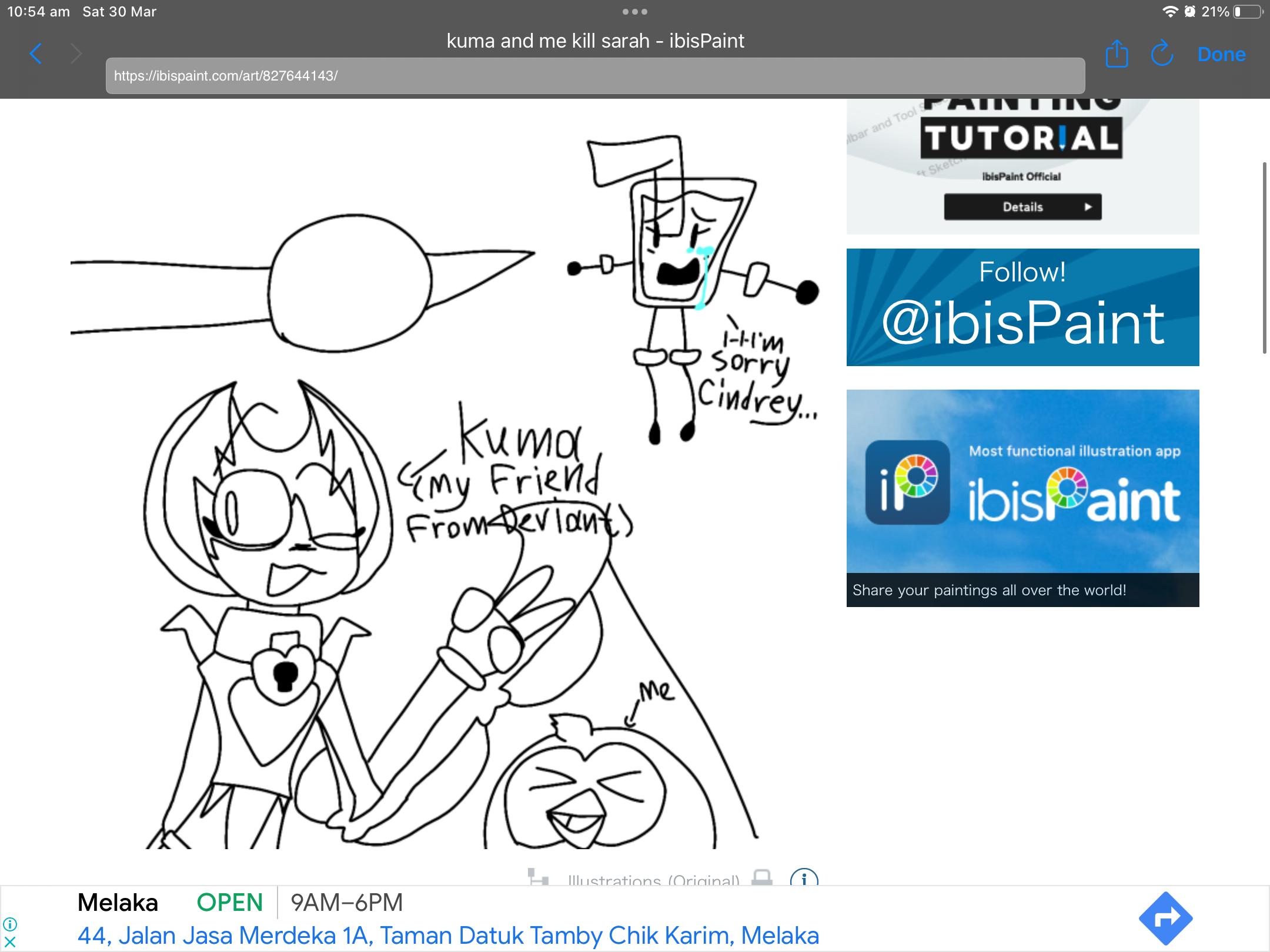This screenshot has height=952, width=1270.
Task: Tap the 'OPEN' status text in ad
Action: (x=229, y=902)
